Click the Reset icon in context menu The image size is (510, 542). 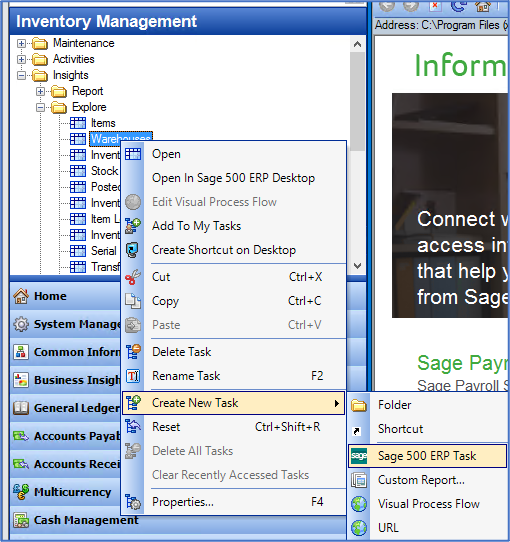tap(133, 427)
